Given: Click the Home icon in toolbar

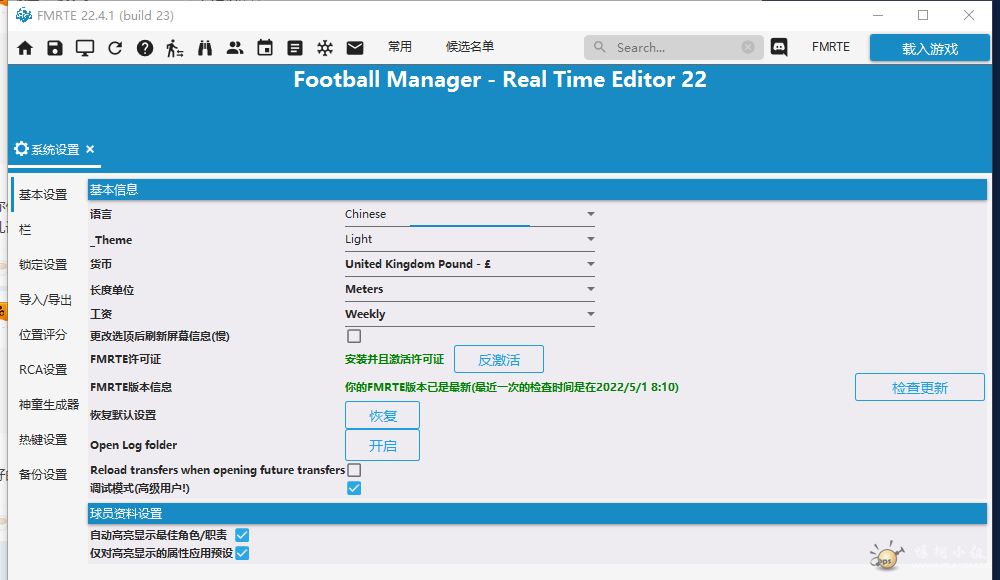Looking at the screenshot, I should (x=25, y=48).
